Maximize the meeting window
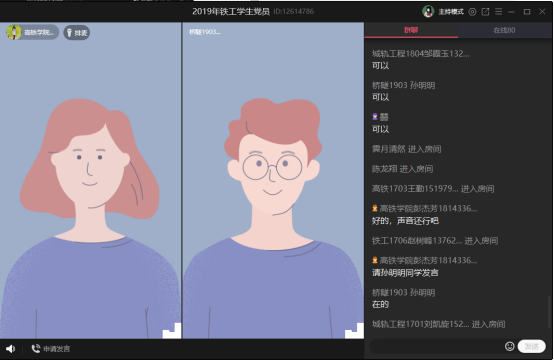 (527, 12)
